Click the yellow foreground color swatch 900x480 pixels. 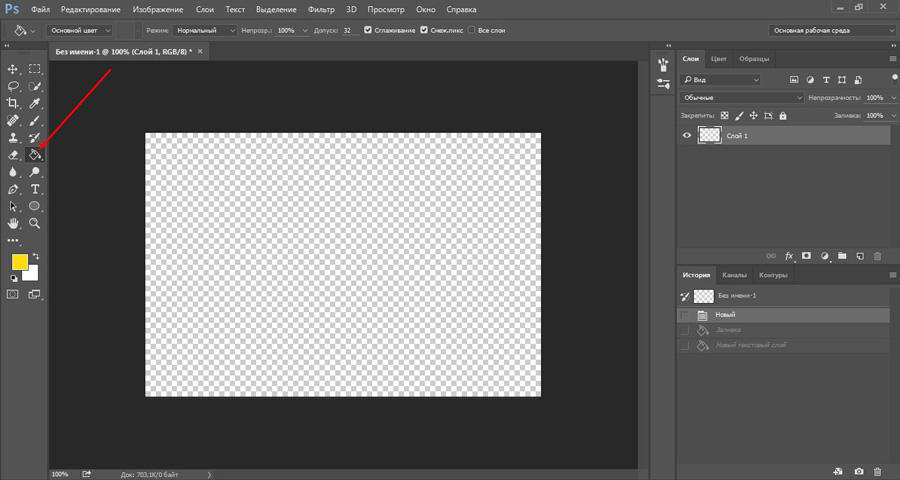[x=18, y=261]
